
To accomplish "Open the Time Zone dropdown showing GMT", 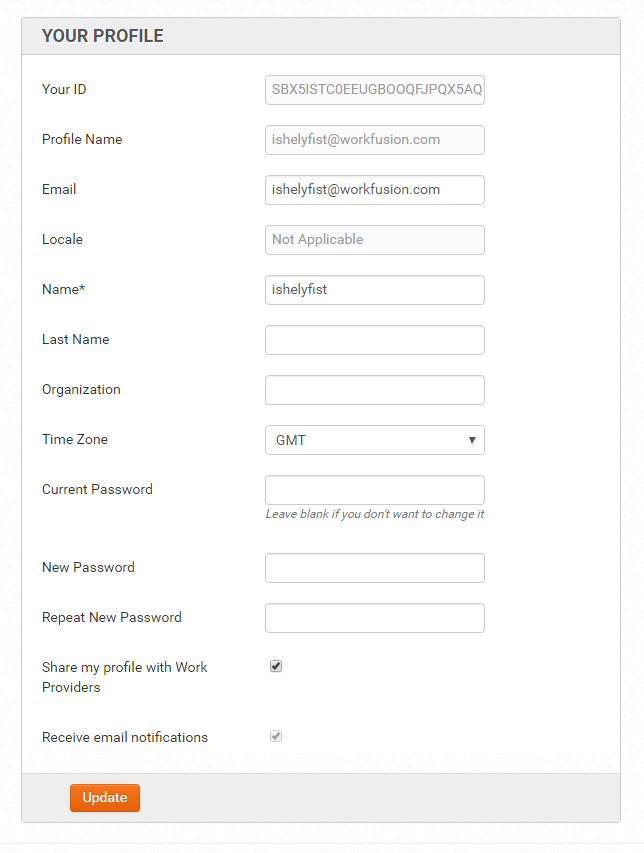I will (375, 440).
